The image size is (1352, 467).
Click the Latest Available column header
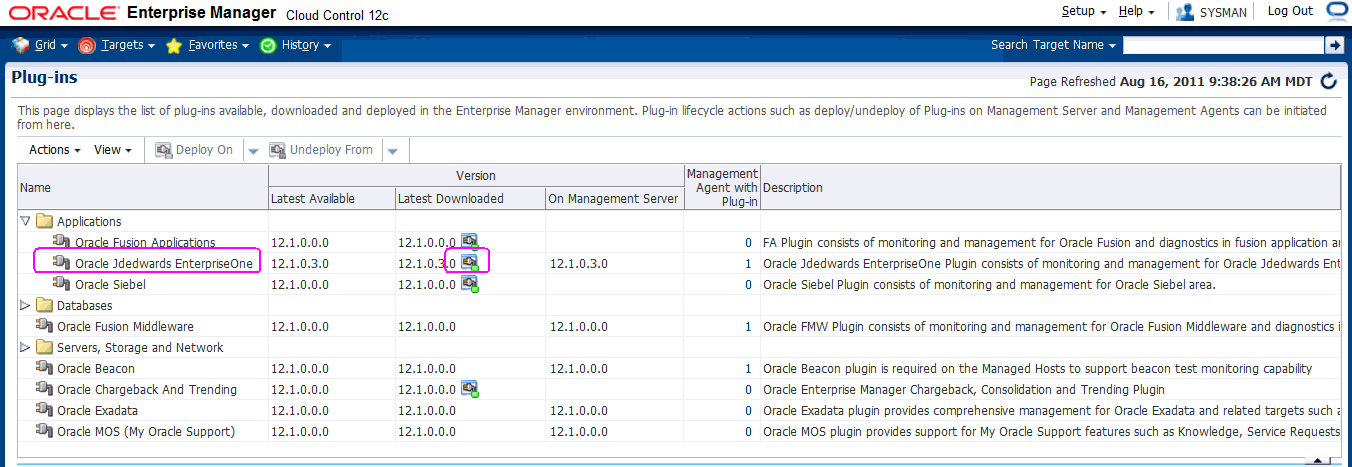pyautogui.click(x=332, y=199)
